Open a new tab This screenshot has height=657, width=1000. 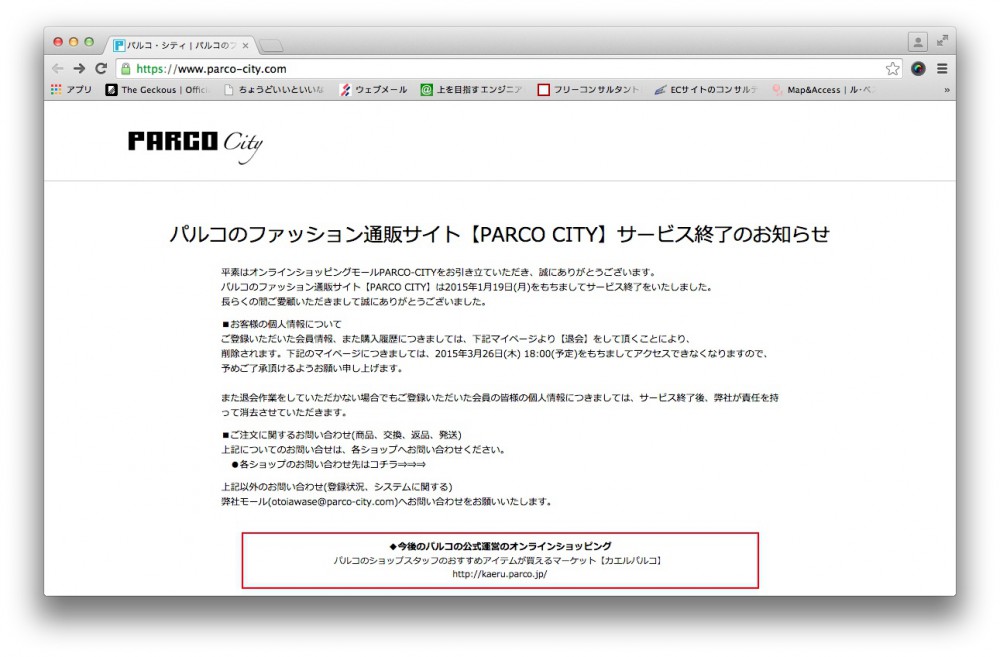271,45
